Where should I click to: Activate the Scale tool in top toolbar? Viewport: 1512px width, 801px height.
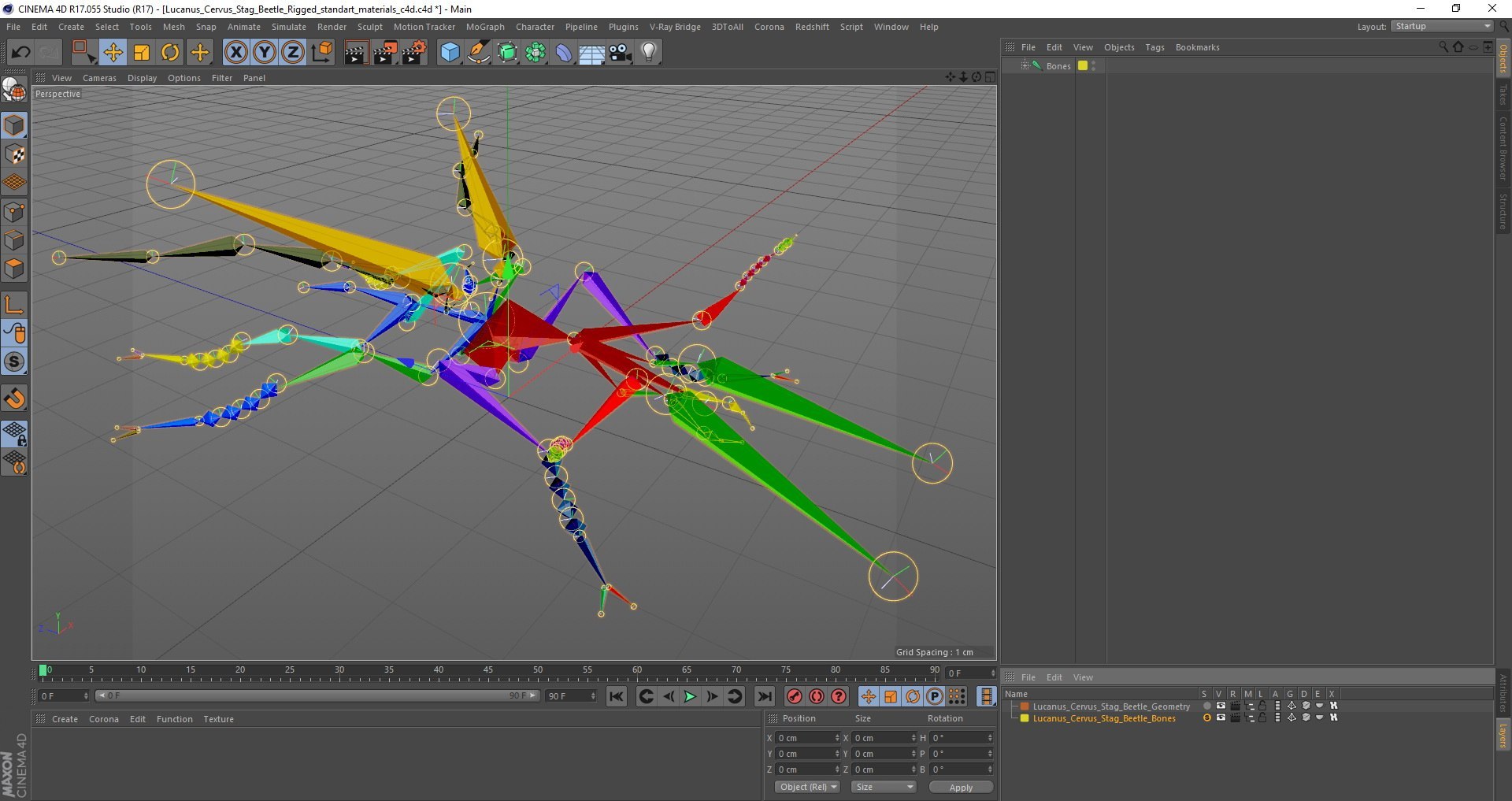point(142,52)
